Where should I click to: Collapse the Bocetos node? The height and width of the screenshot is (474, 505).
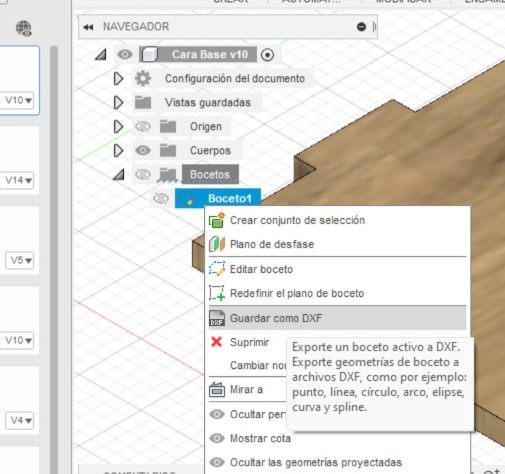pos(119,174)
